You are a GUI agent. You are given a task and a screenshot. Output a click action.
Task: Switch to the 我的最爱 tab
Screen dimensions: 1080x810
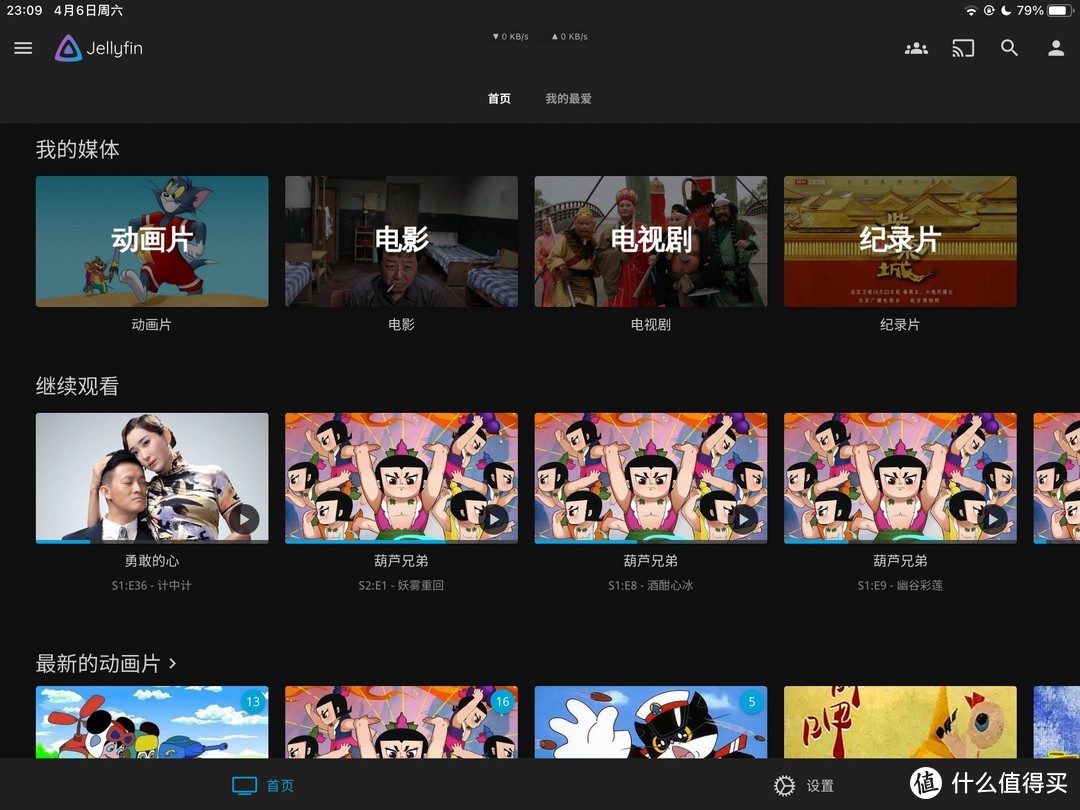point(568,98)
